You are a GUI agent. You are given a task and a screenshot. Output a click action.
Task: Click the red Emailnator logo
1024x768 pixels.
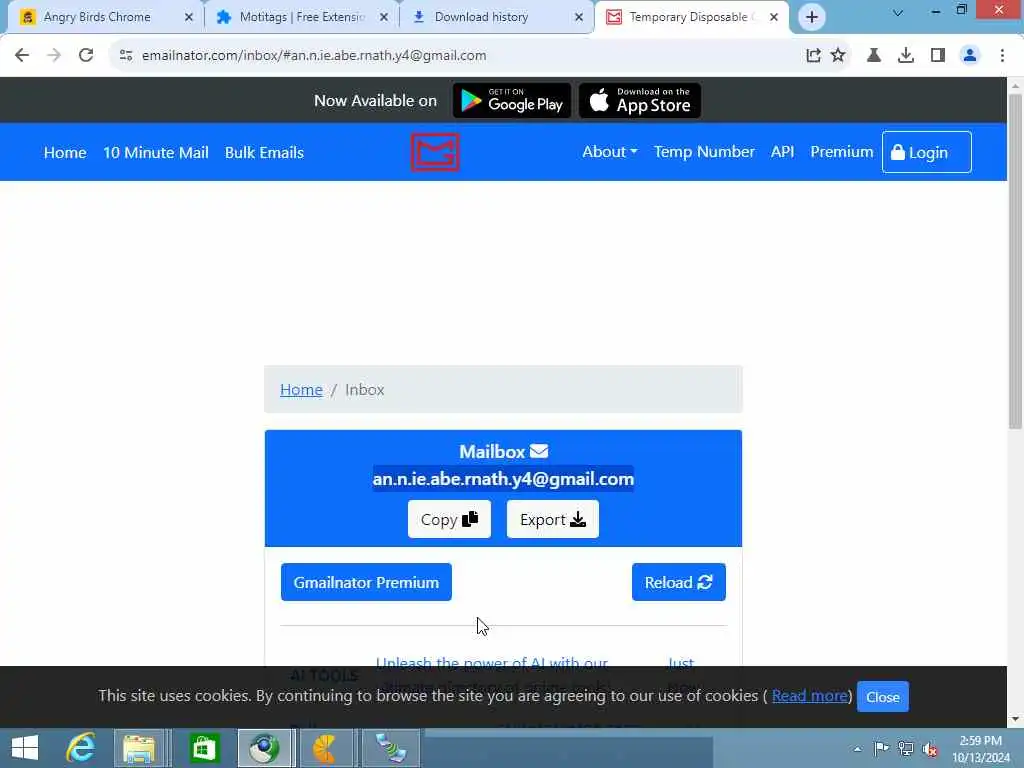[x=435, y=152]
